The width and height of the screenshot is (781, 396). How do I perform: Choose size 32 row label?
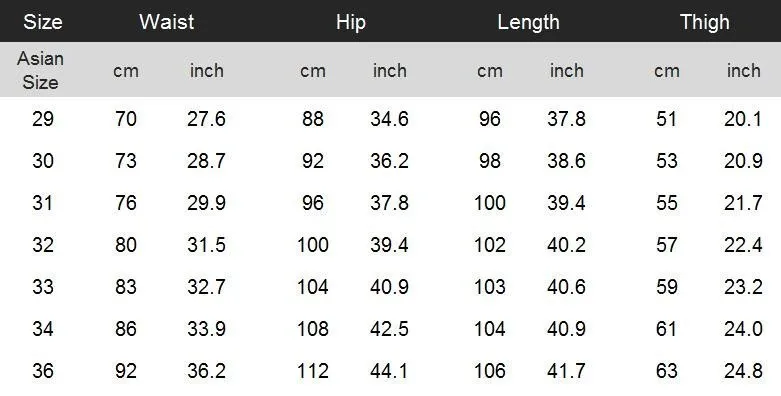click(42, 245)
